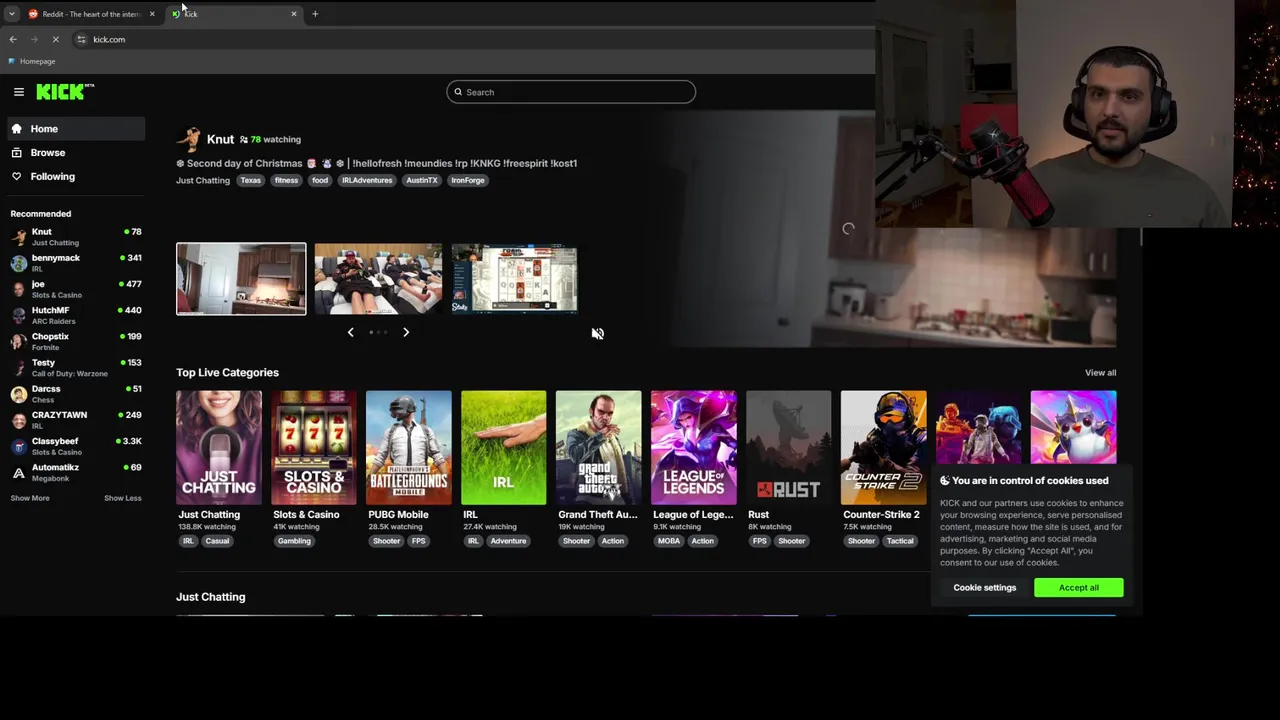Image resolution: width=1280 pixels, height=720 pixels.
Task: Open the Counter-Strike 2 category card
Action: click(x=884, y=448)
